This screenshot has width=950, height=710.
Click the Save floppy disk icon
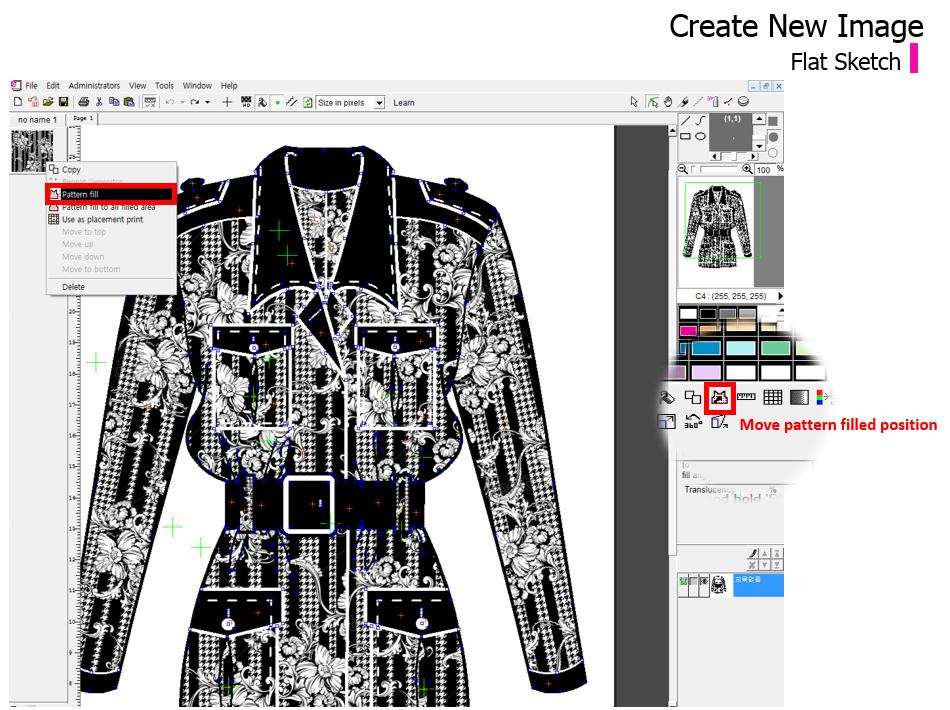point(63,102)
